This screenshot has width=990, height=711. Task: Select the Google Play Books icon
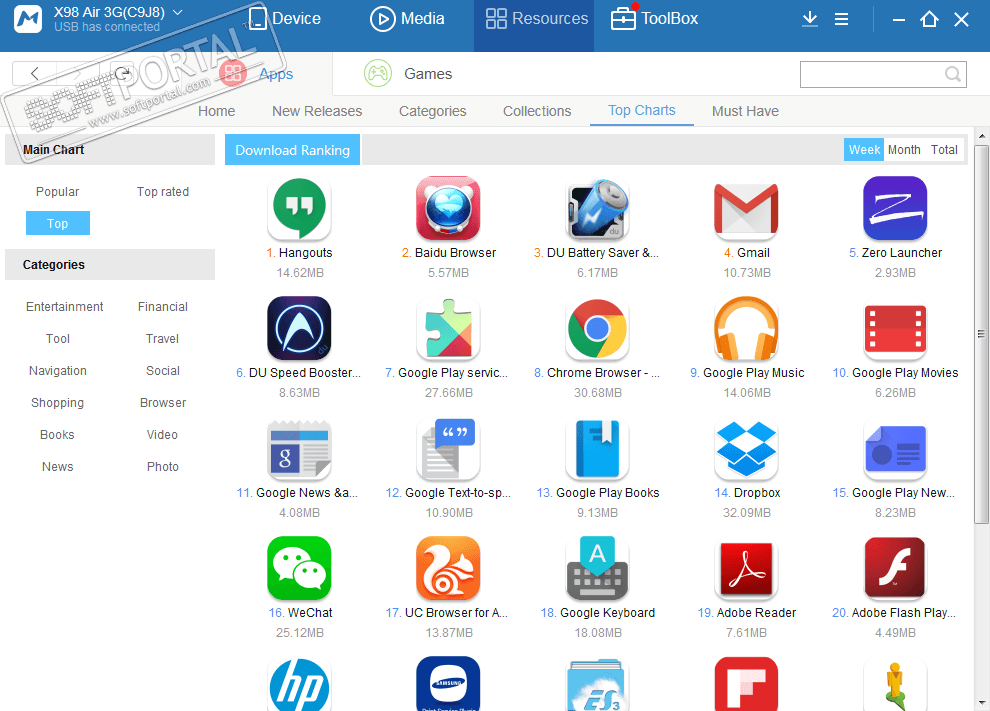tap(597, 448)
